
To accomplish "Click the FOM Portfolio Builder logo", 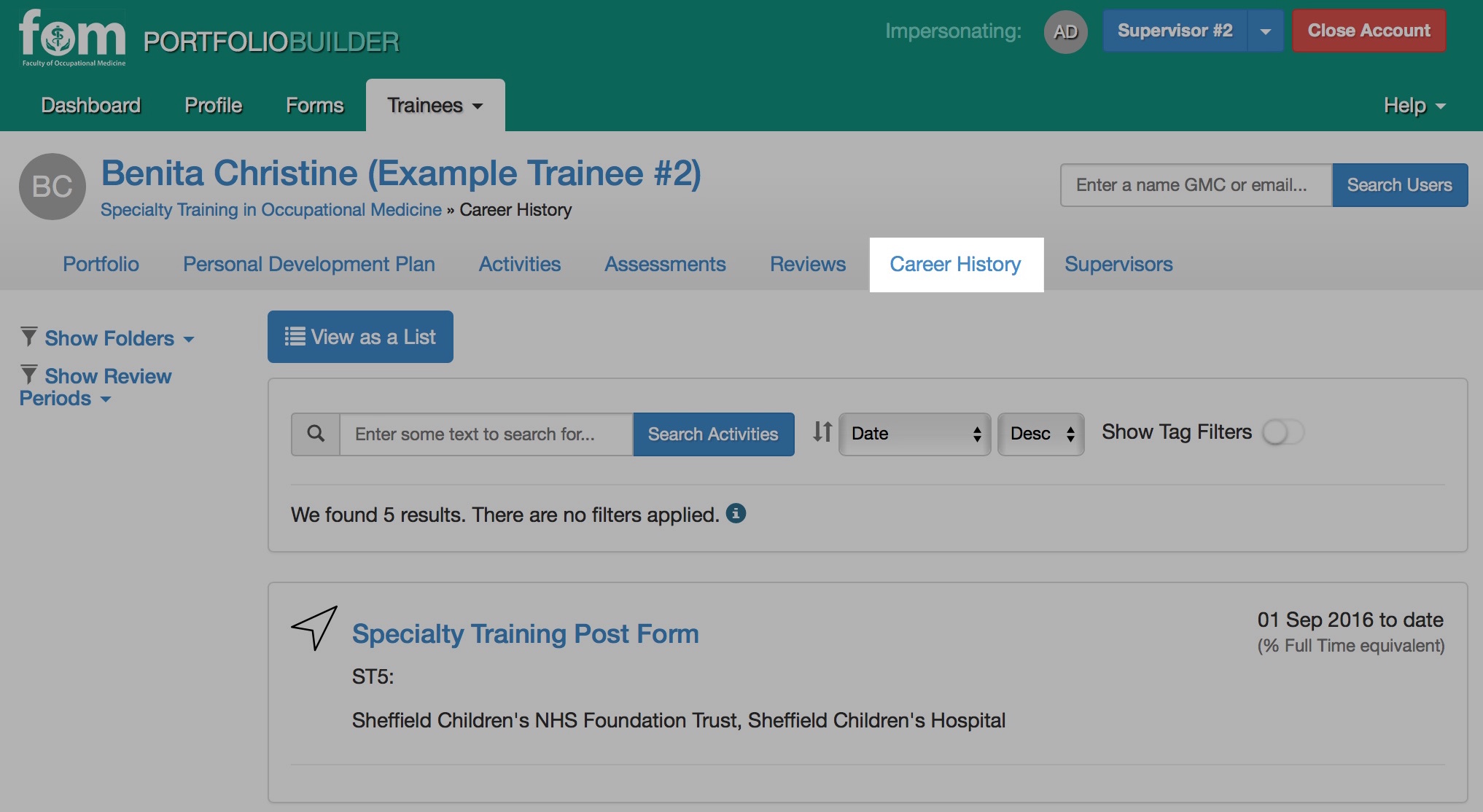I will click(209, 39).
